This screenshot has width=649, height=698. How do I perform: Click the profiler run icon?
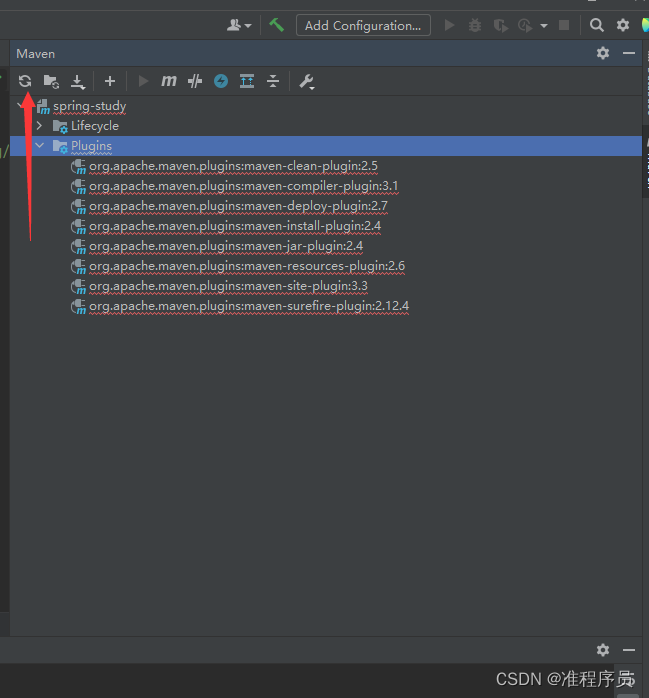click(x=525, y=25)
